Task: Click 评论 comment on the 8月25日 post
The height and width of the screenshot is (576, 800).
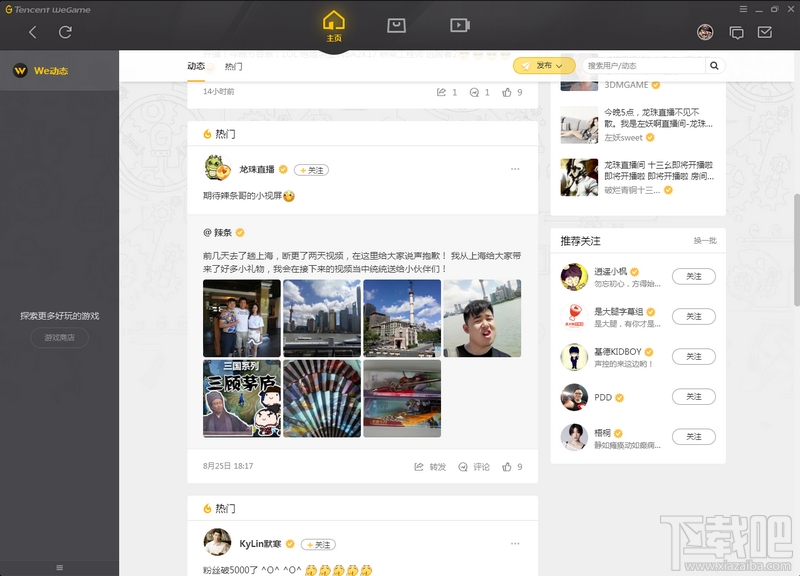Action: (x=474, y=467)
